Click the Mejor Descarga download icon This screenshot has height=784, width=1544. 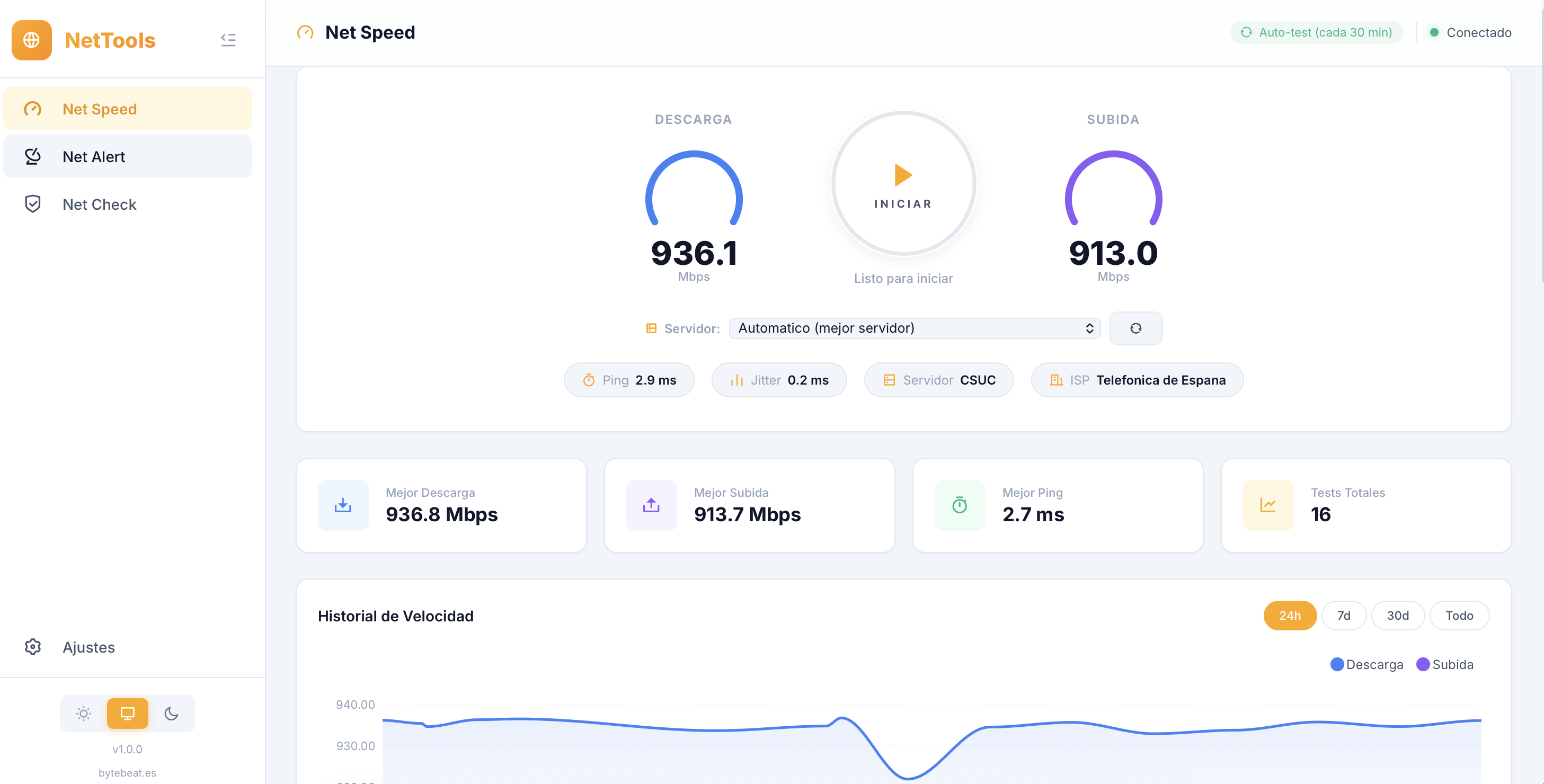[x=343, y=505]
